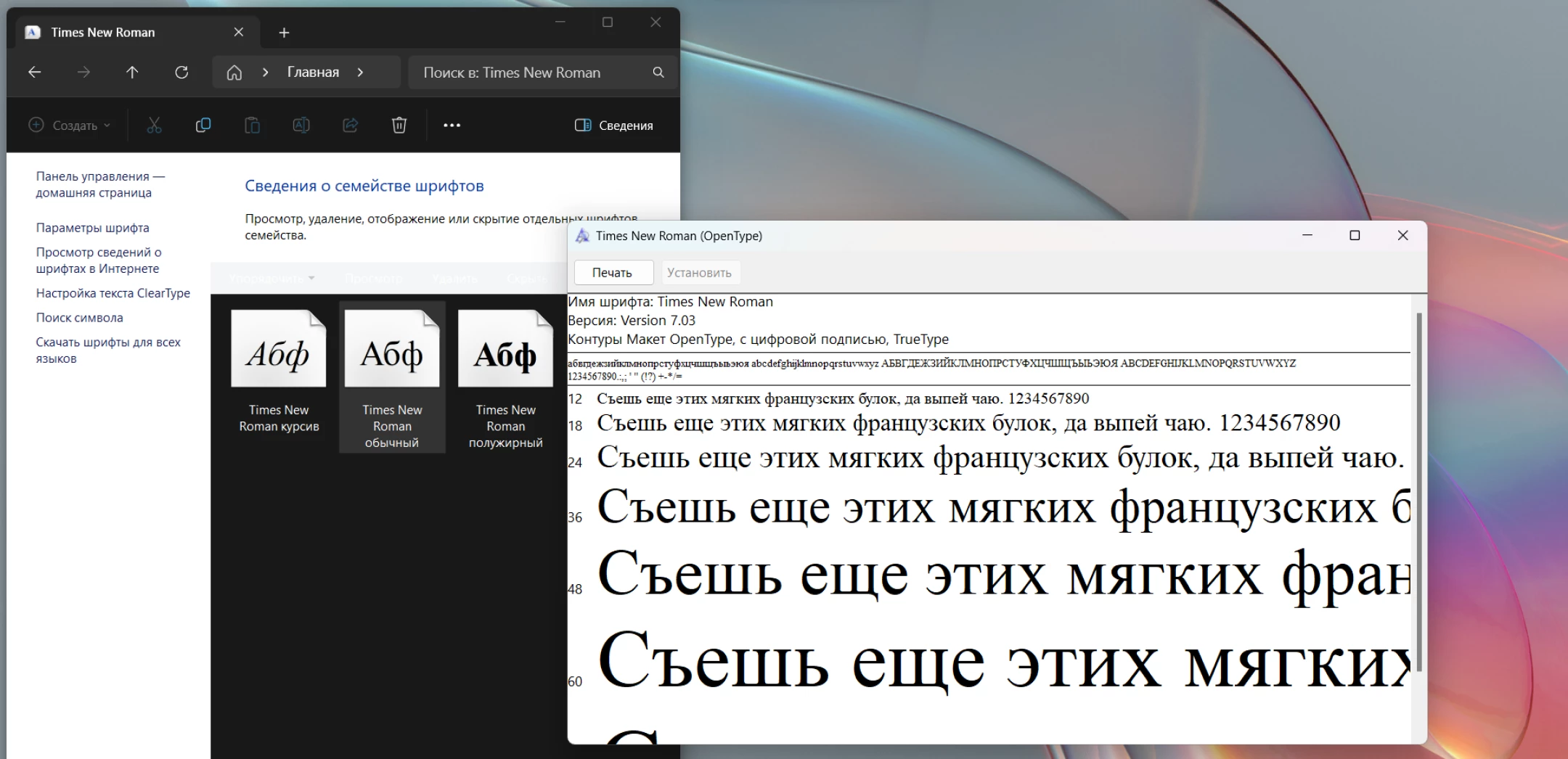Click the Печать button in font viewer
The width and height of the screenshot is (1568, 759).
613,273
